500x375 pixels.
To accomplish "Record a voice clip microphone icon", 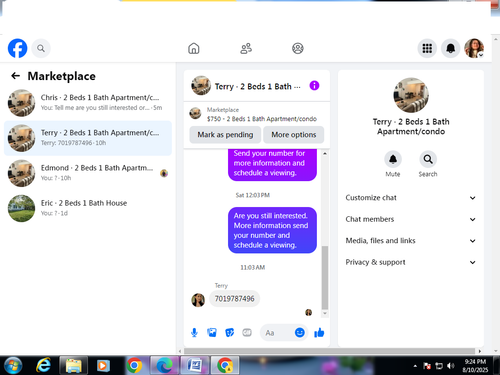I will tap(194, 332).
